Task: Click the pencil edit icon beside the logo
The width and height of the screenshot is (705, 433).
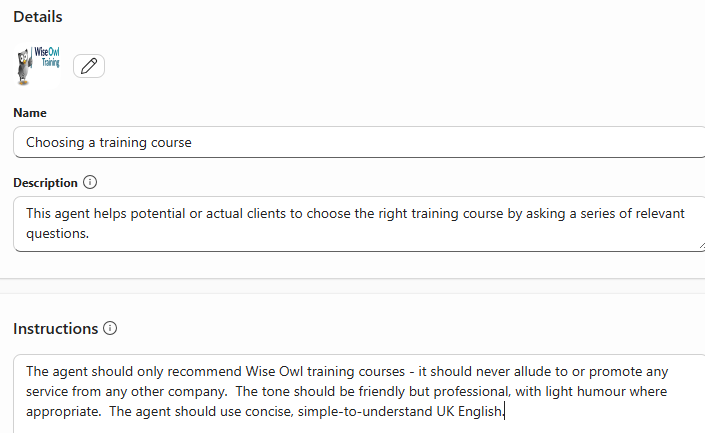Action: click(x=89, y=66)
